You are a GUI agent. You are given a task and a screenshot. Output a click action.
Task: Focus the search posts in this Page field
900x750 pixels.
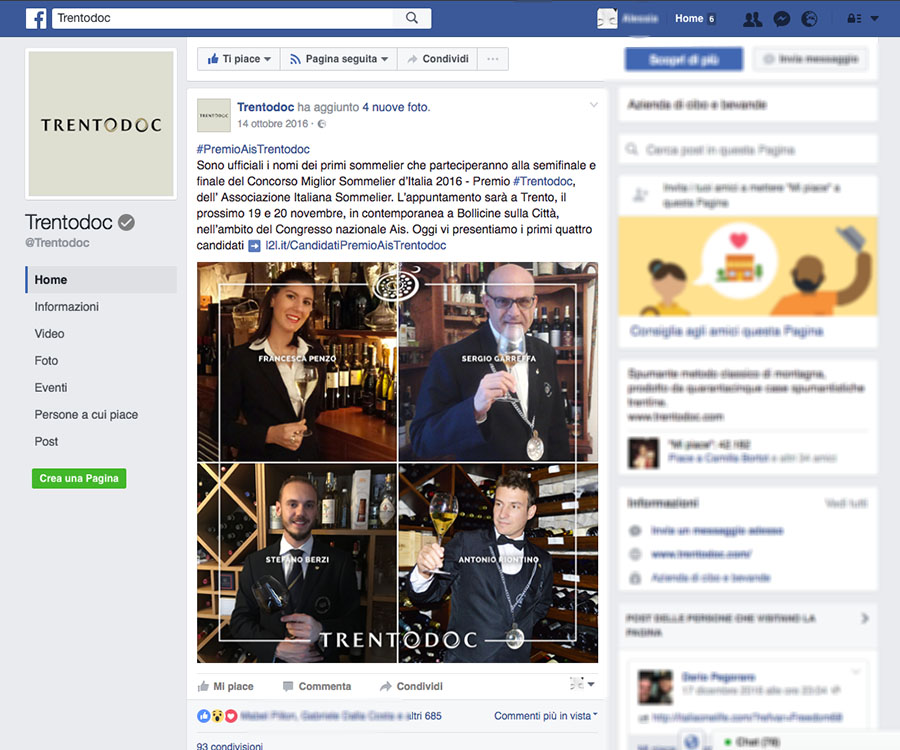click(x=748, y=150)
